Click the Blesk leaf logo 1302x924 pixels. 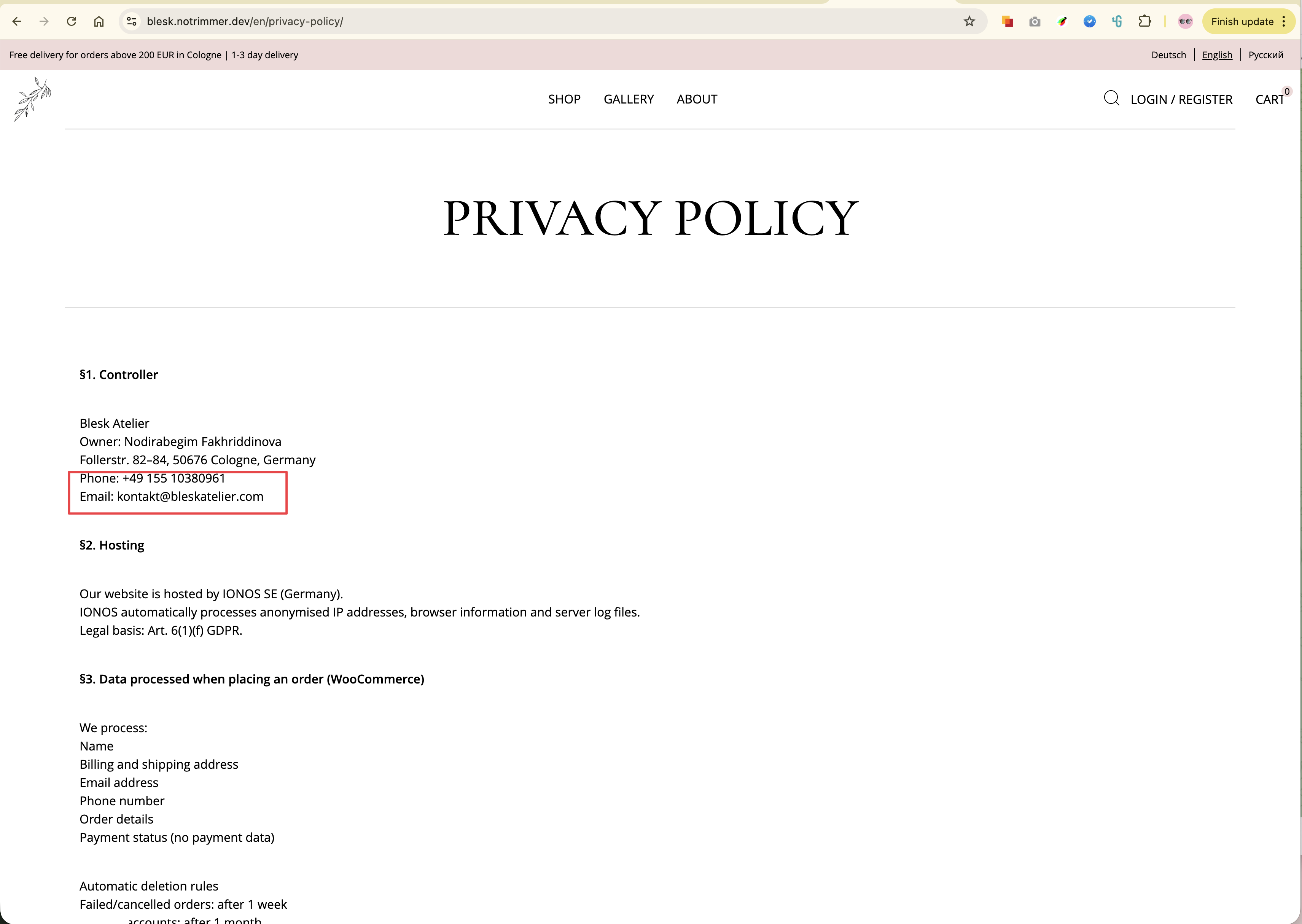pos(32,99)
